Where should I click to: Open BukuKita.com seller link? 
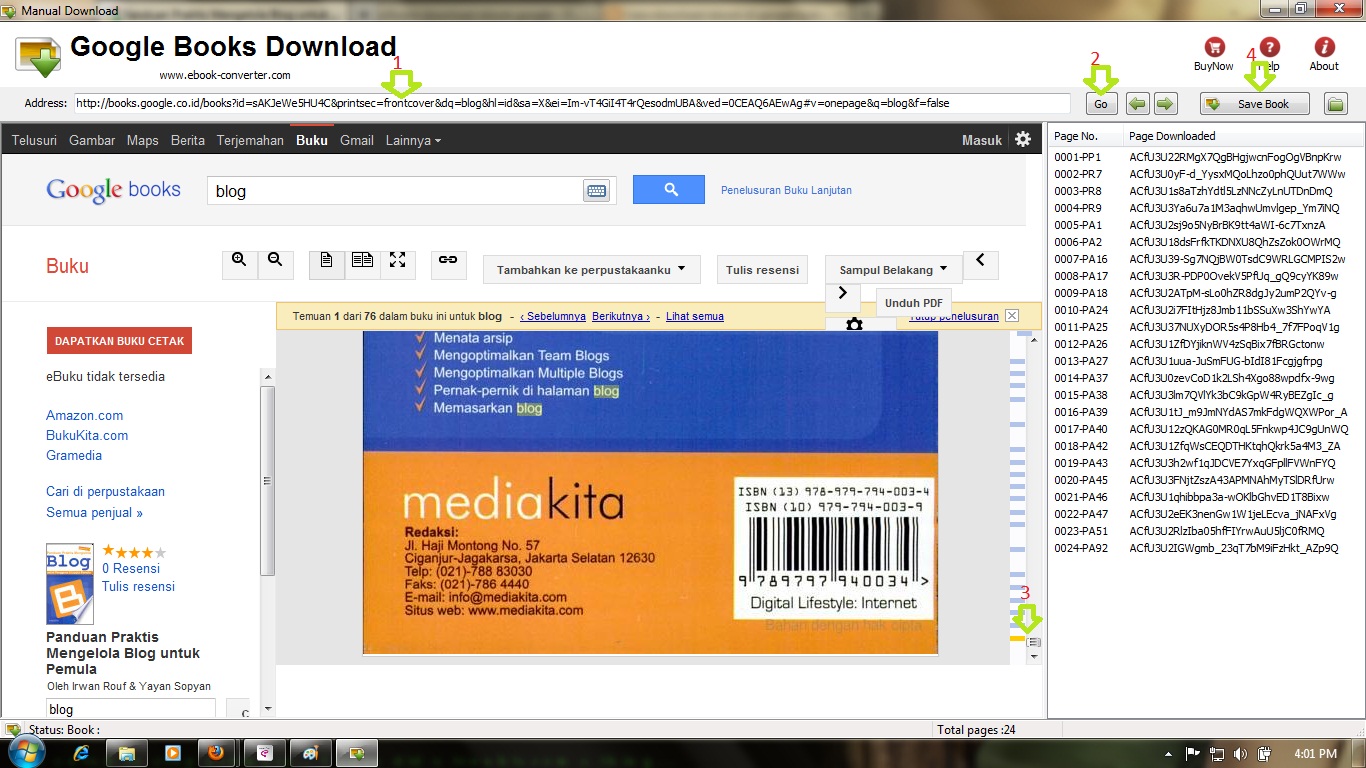87,435
